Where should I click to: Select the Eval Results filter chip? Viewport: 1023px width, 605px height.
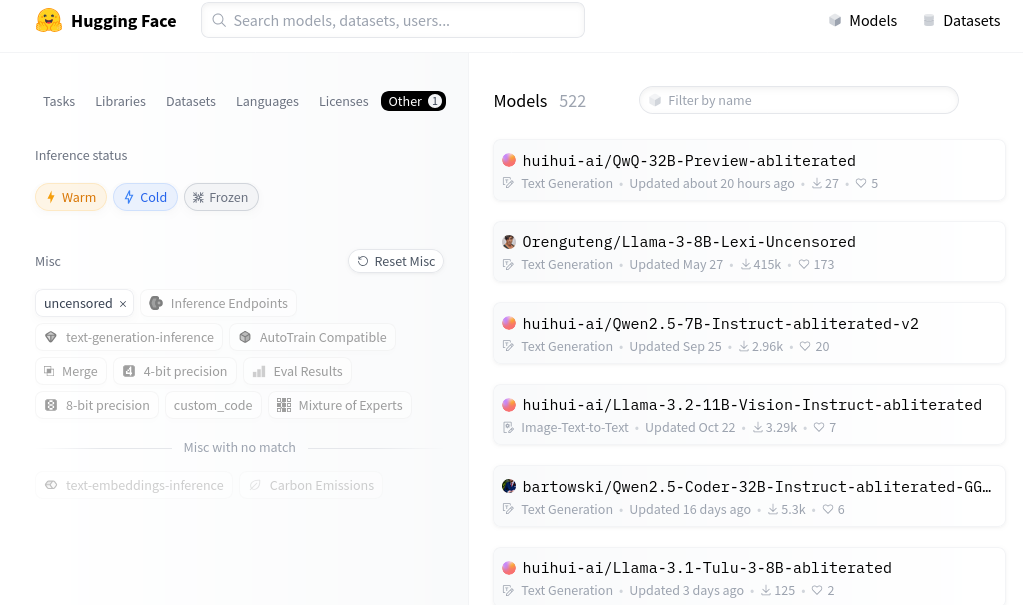pyautogui.click(x=298, y=371)
